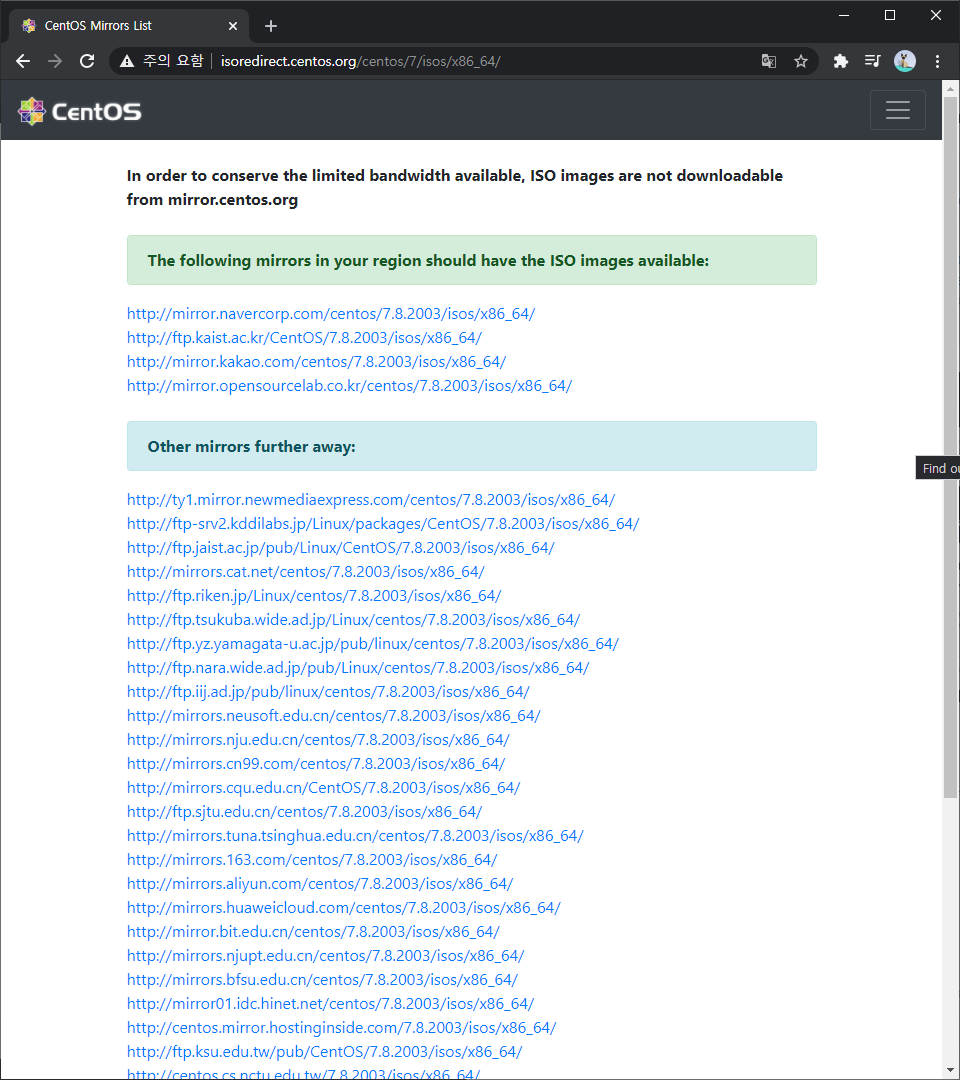Open the ftp.nara.wide.ad.jp link
The image size is (960, 1080).
357,668
